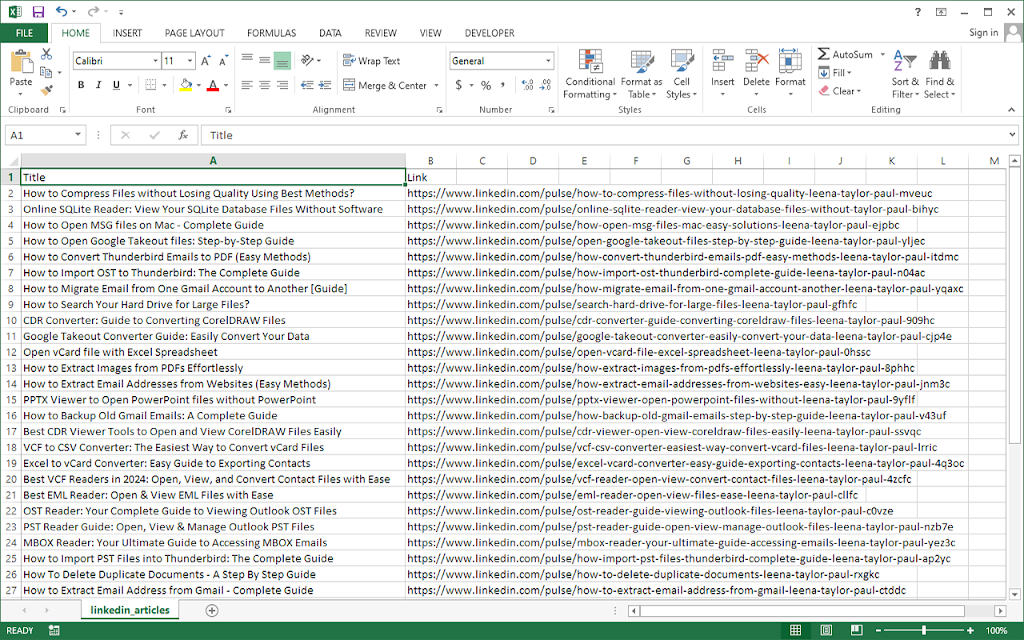Open Format as Table gallery
The height and width of the screenshot is (640, 1024).
pyautogui.click(x=641, y=74)
